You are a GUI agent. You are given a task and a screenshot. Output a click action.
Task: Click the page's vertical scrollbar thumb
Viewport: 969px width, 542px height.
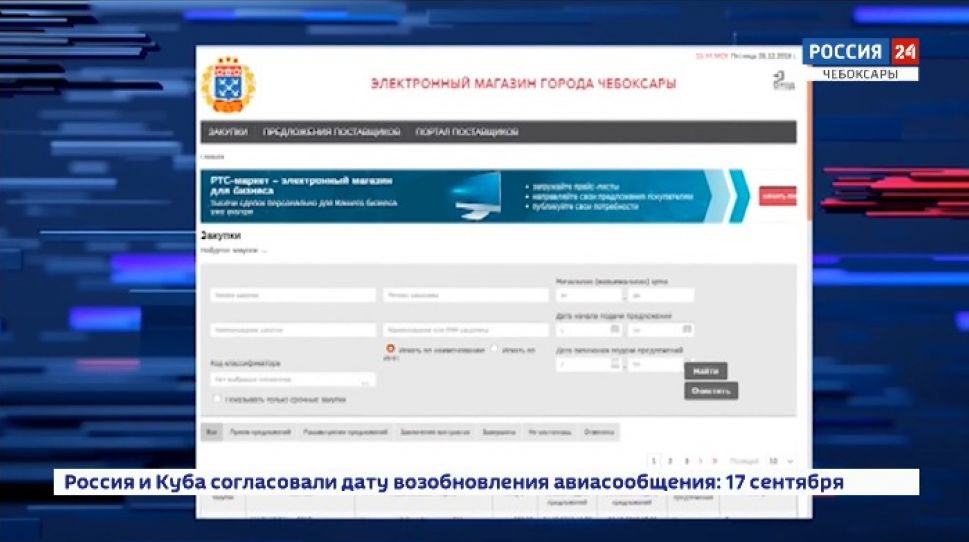[809, 151]
